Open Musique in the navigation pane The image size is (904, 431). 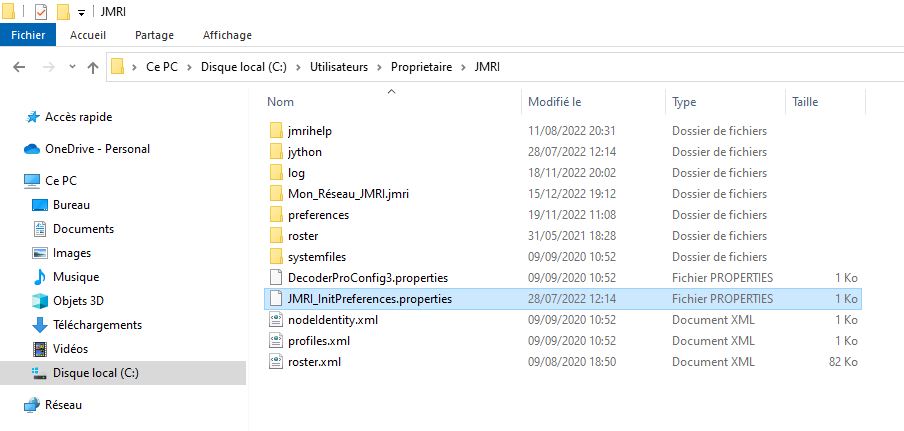click(76, 277)
